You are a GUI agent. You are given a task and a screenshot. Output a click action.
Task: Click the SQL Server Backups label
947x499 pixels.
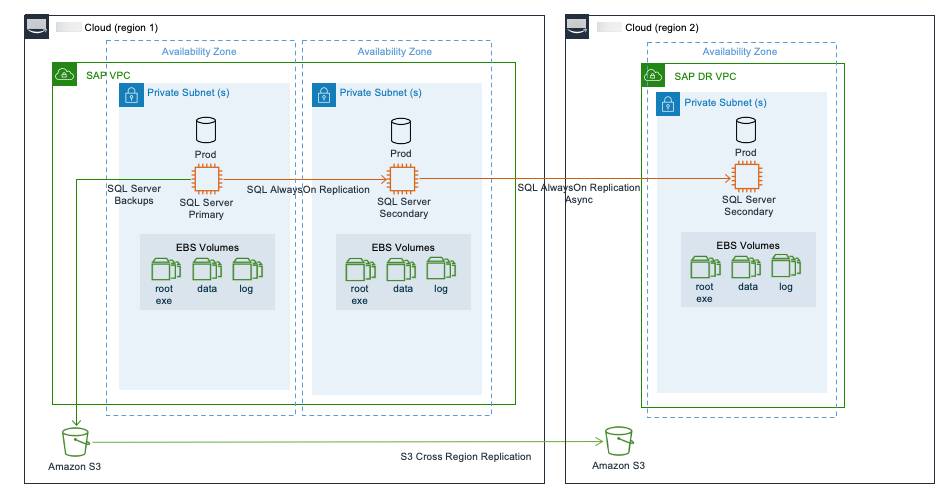coord(132,194)
